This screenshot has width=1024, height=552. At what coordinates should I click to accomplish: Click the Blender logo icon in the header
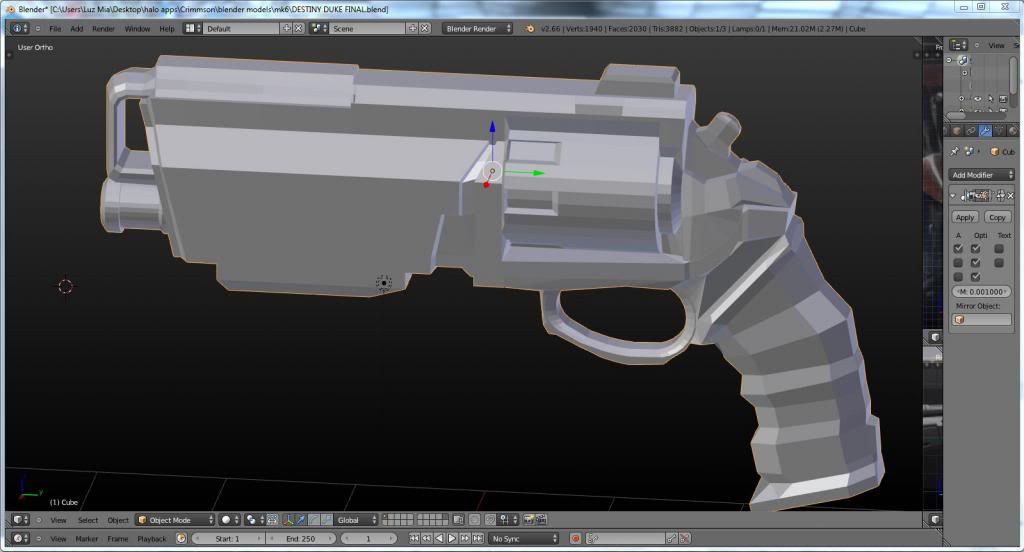click(530, 29)
